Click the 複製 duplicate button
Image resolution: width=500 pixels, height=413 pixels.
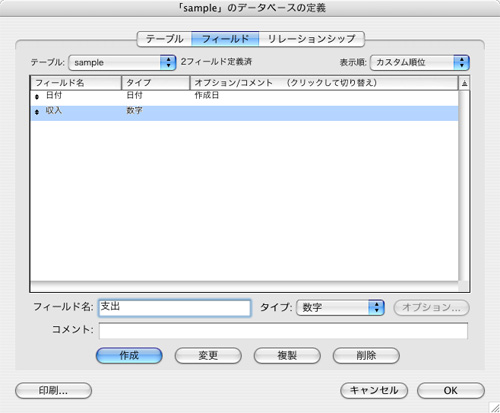[287, 356]
